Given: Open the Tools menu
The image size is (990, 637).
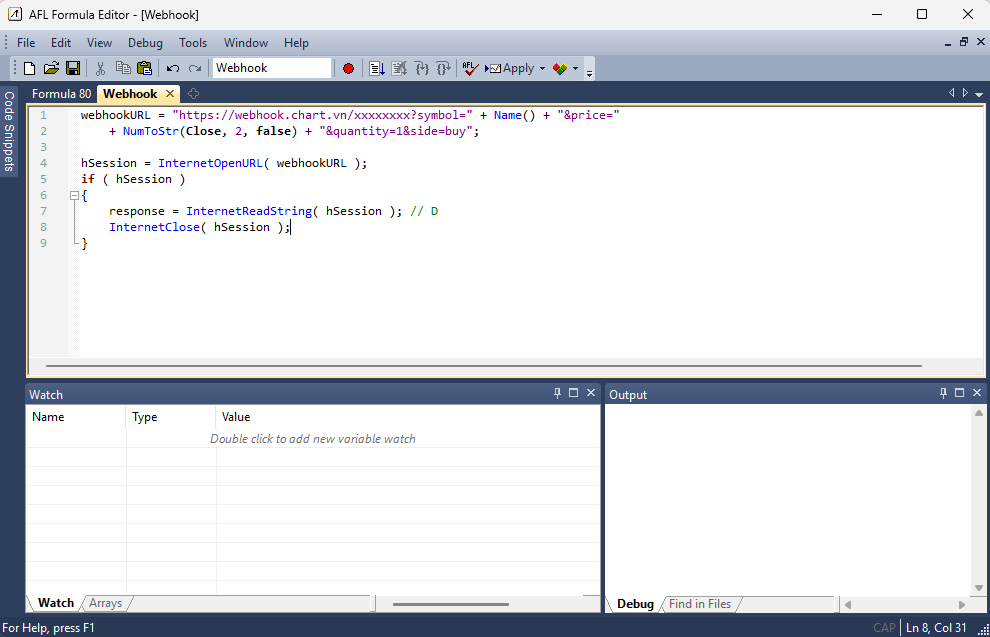Looking at the screenshot, I should pos(193,43).
